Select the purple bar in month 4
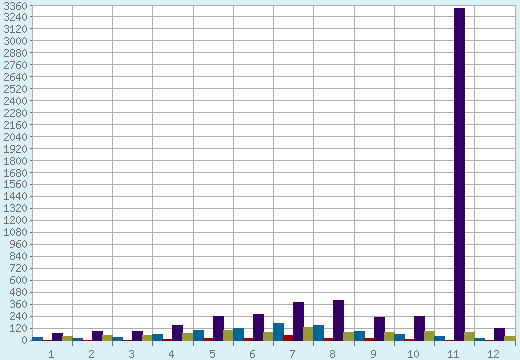The width and height of the screenshot is (520, 360). 177,333
